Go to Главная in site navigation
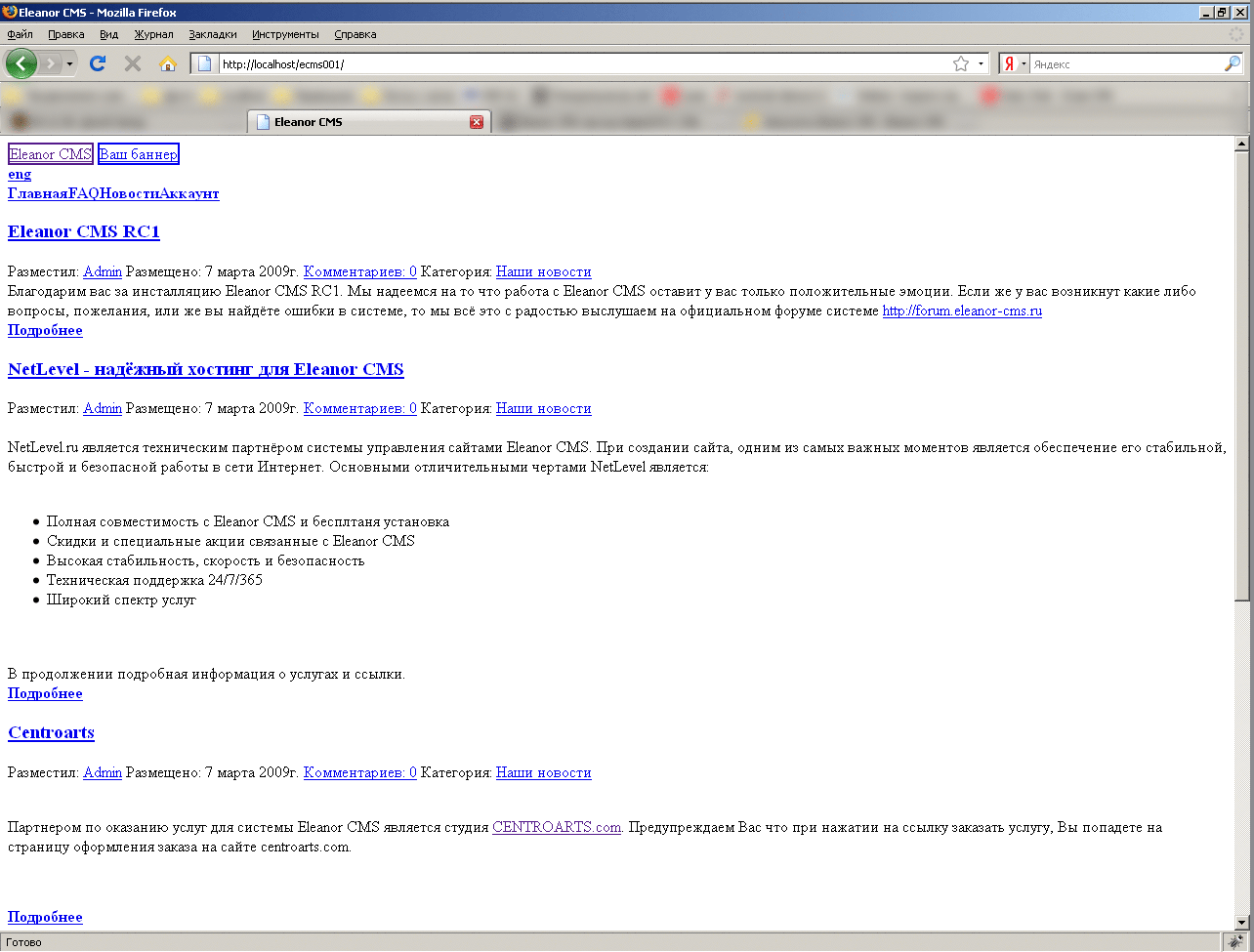 click(x=38, y=193)
